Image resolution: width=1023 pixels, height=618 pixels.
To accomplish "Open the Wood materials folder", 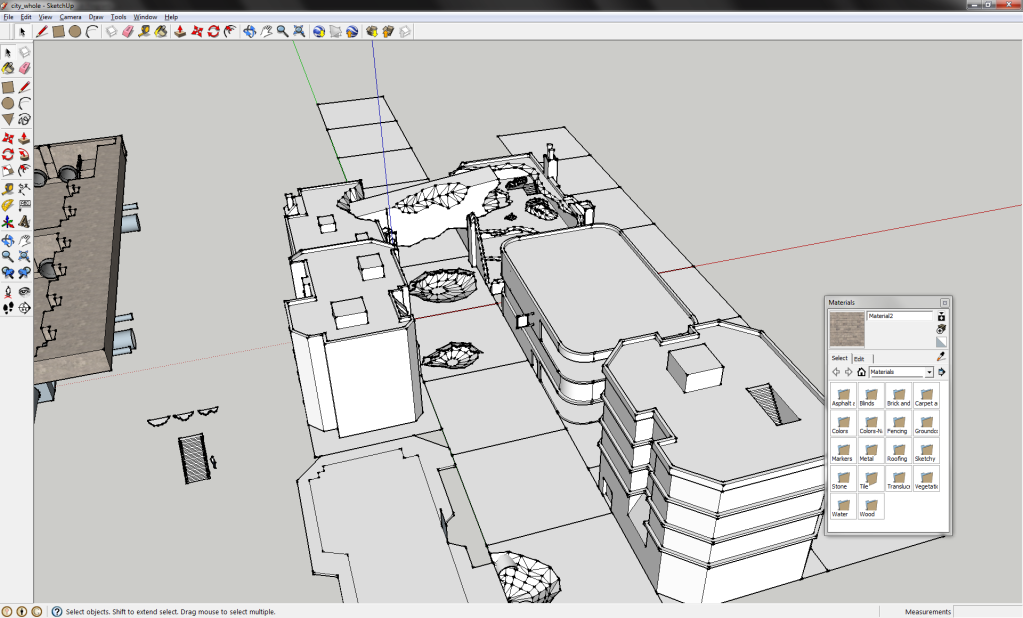I will point(871,506).
